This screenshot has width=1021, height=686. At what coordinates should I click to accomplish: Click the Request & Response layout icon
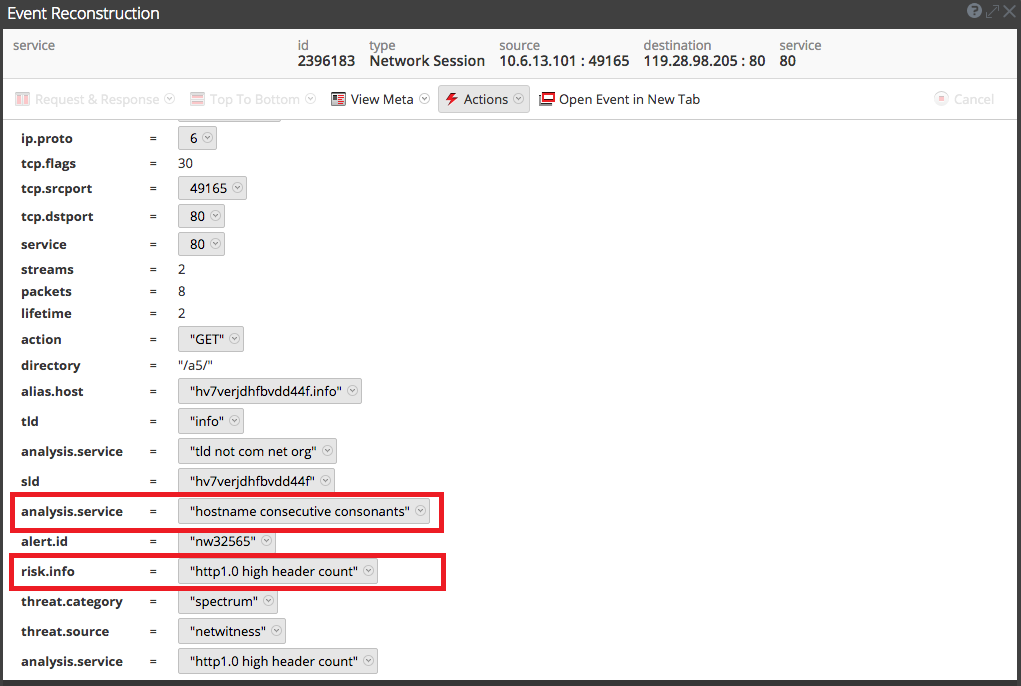tap(22, 99)
